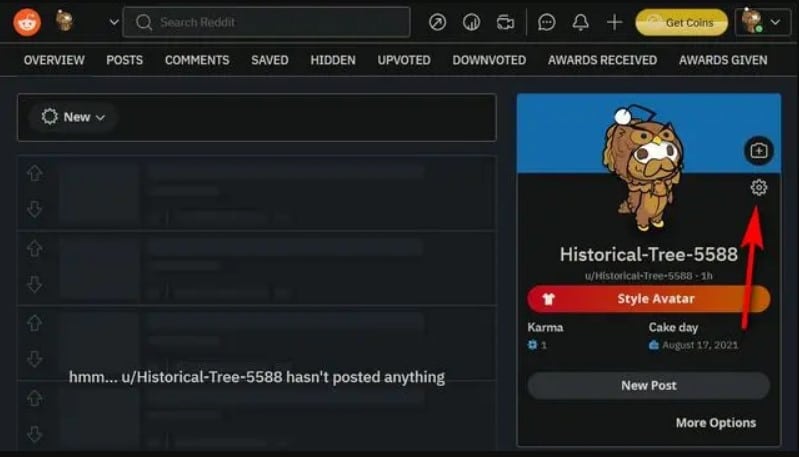799x457 pixels.
Task: Expand More Options link
Action: coord(715,423)
